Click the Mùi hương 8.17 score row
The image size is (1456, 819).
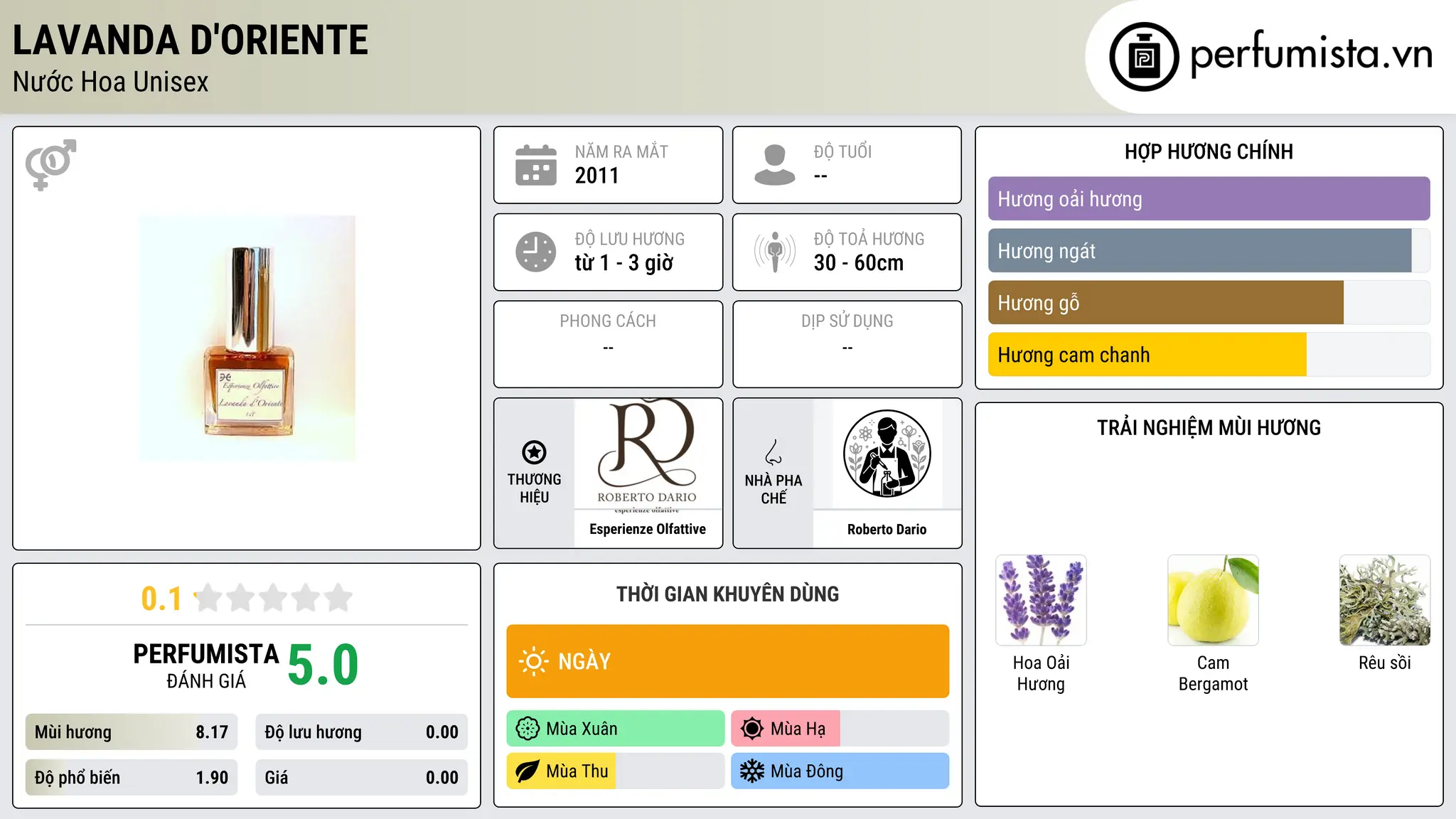pos(132,732)
